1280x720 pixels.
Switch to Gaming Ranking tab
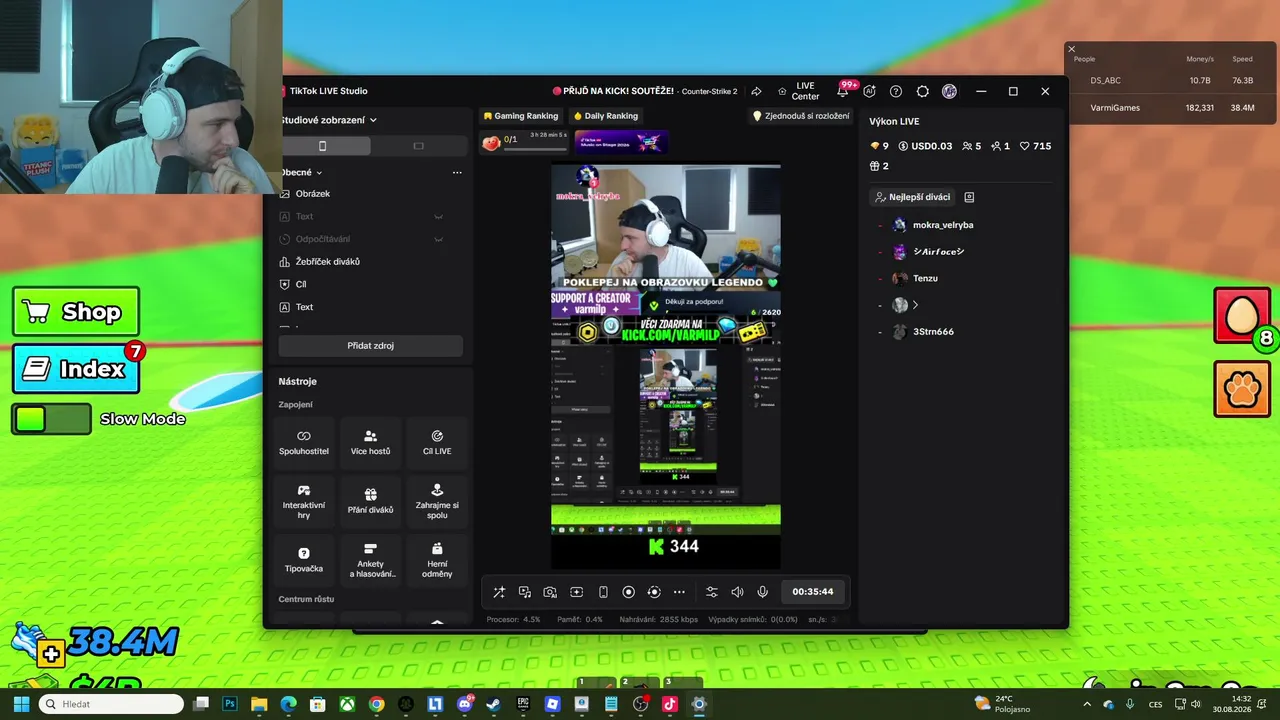tap(520, 116)
